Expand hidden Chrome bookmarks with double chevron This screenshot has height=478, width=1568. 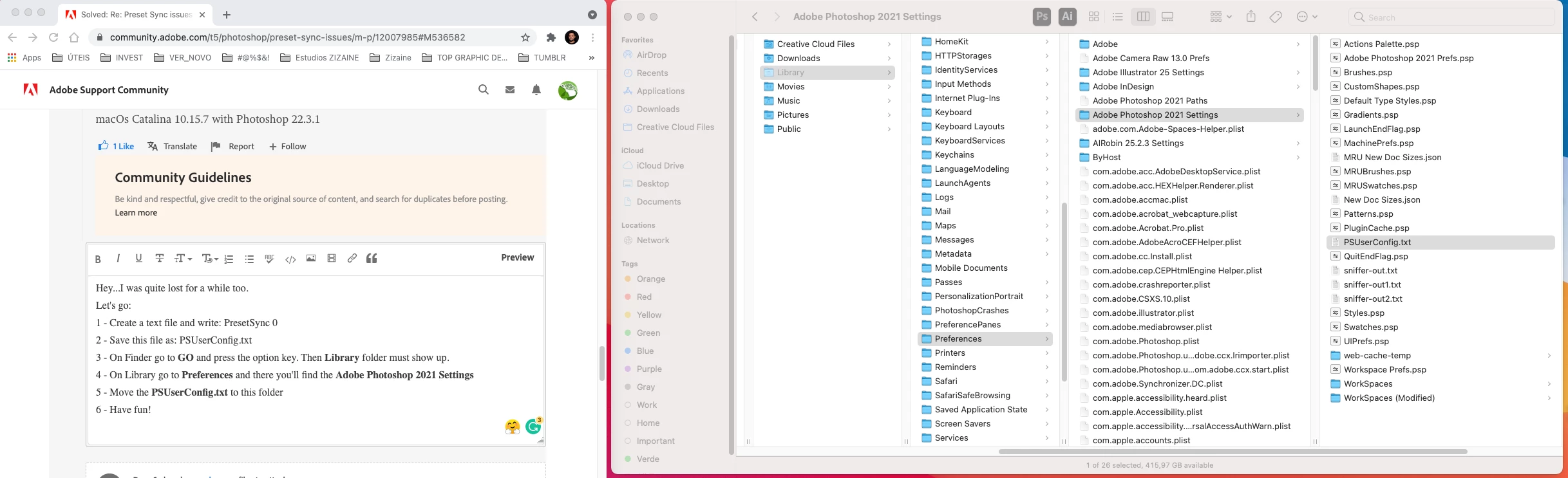pyautogui.click(x=591, y=58)
